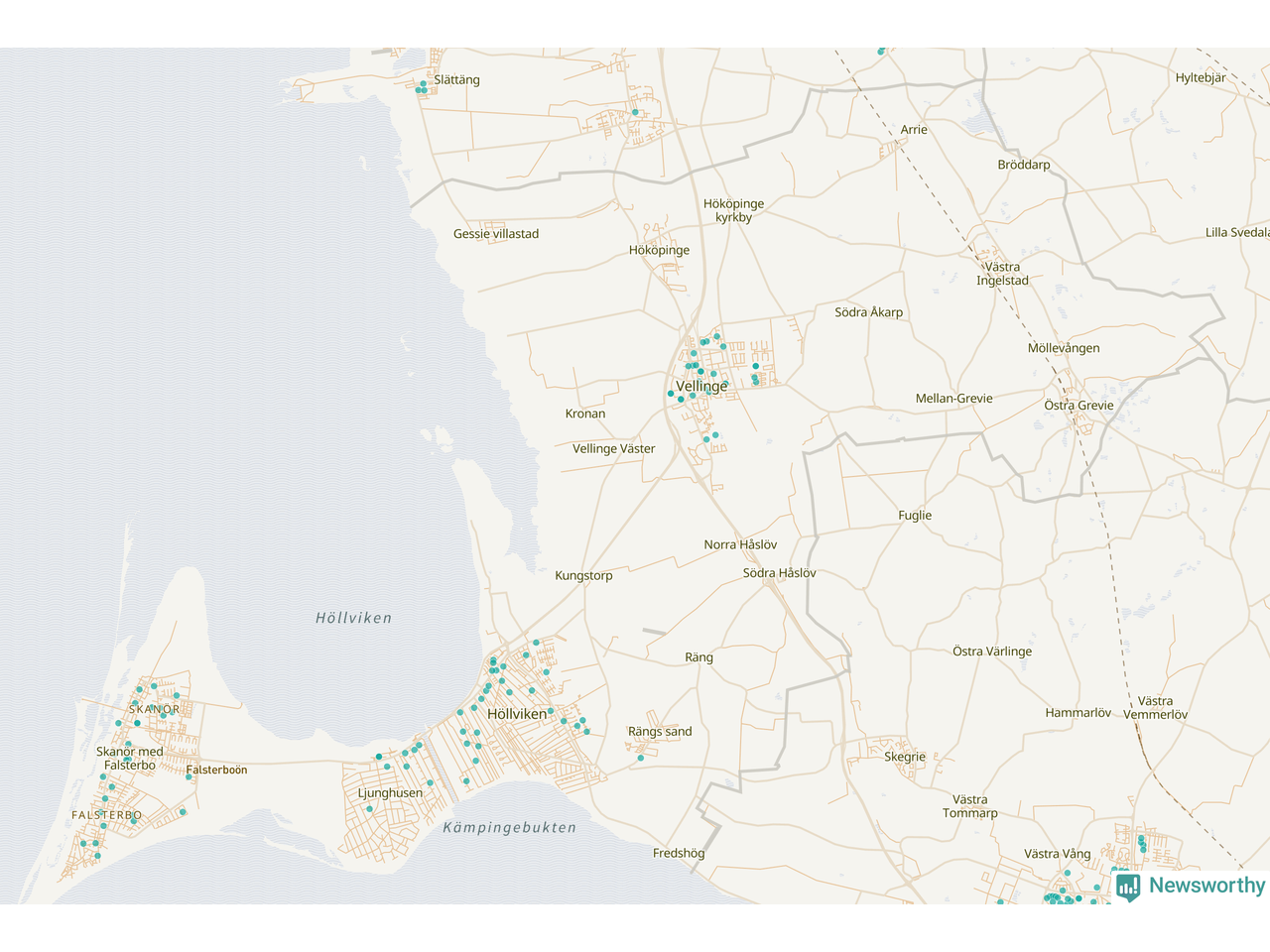Click the Ljunghusen place label
The height and width of the screenshot is (952, 1270).
390,793
